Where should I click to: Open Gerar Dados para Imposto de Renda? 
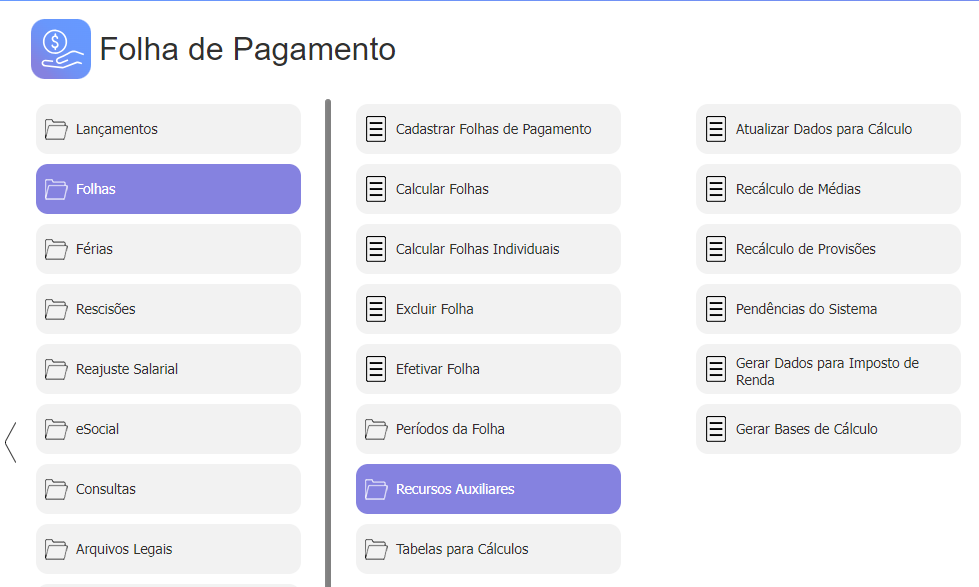pos(828,369)
